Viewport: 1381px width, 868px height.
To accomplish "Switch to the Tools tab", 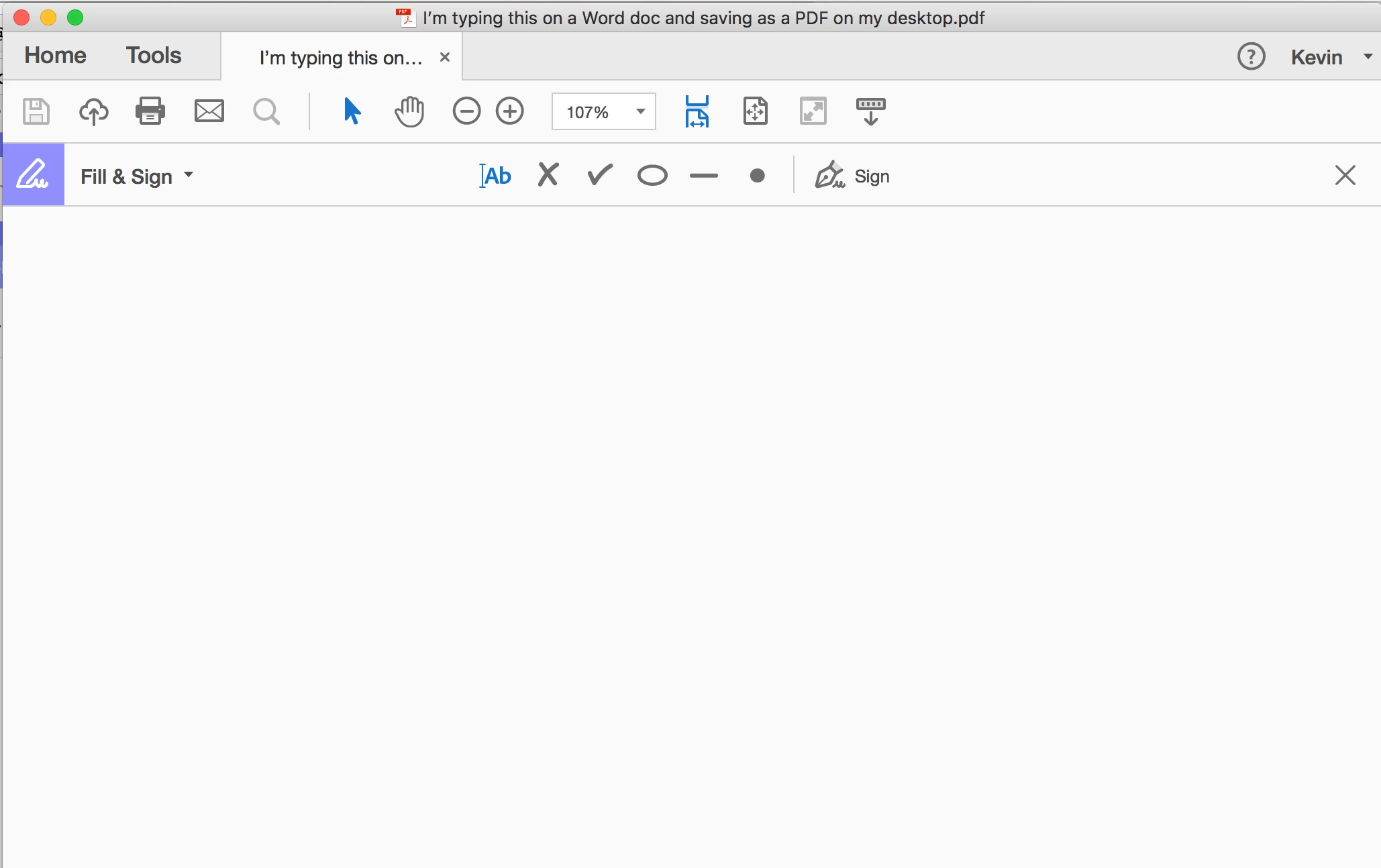I will [x=154, y=56].
